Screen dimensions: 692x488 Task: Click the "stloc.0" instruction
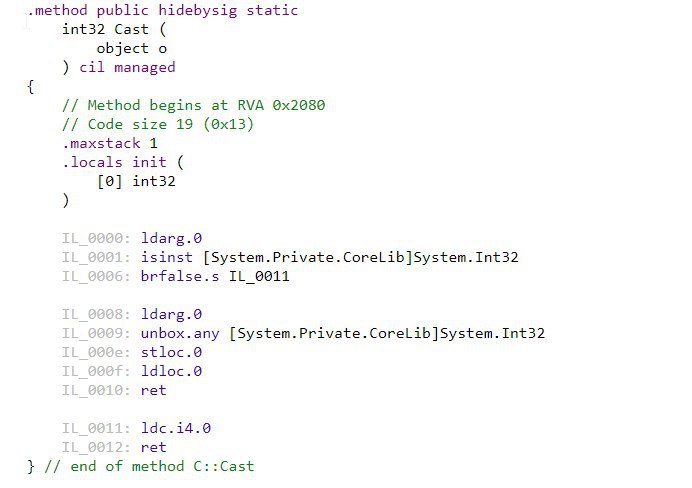(171, 352)
